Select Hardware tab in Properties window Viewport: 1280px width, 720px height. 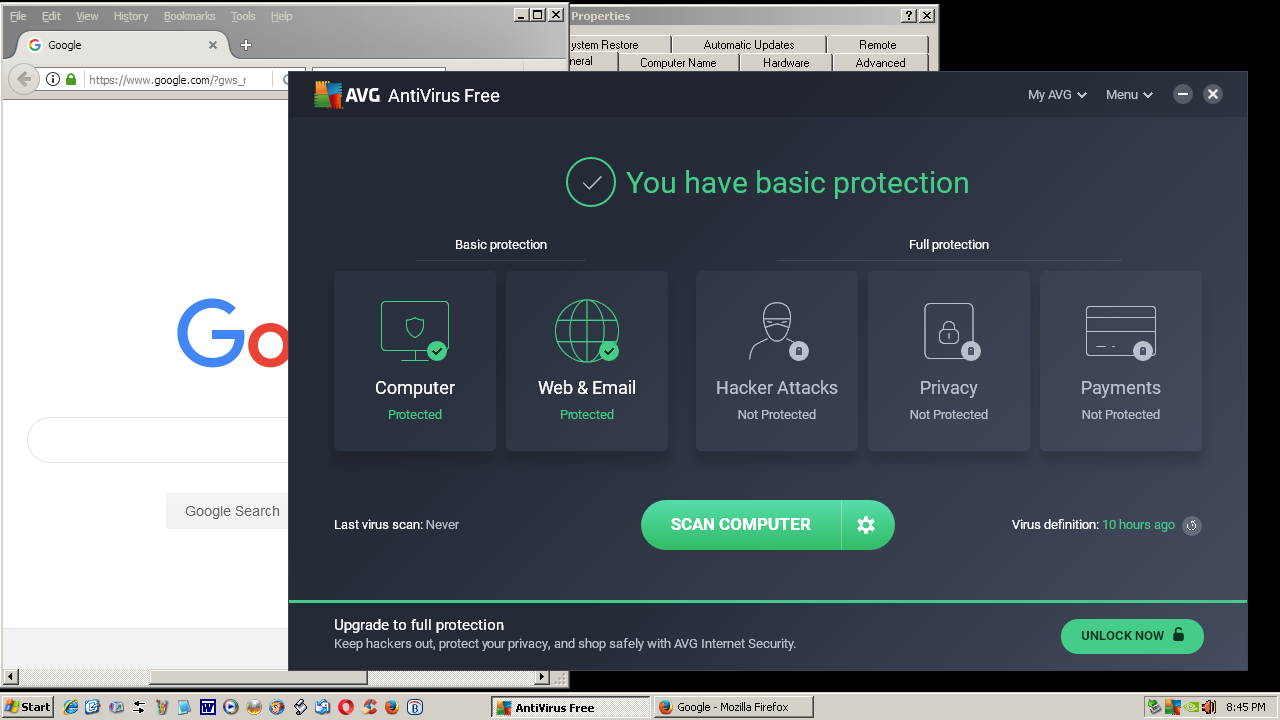(x=786, y=62)
